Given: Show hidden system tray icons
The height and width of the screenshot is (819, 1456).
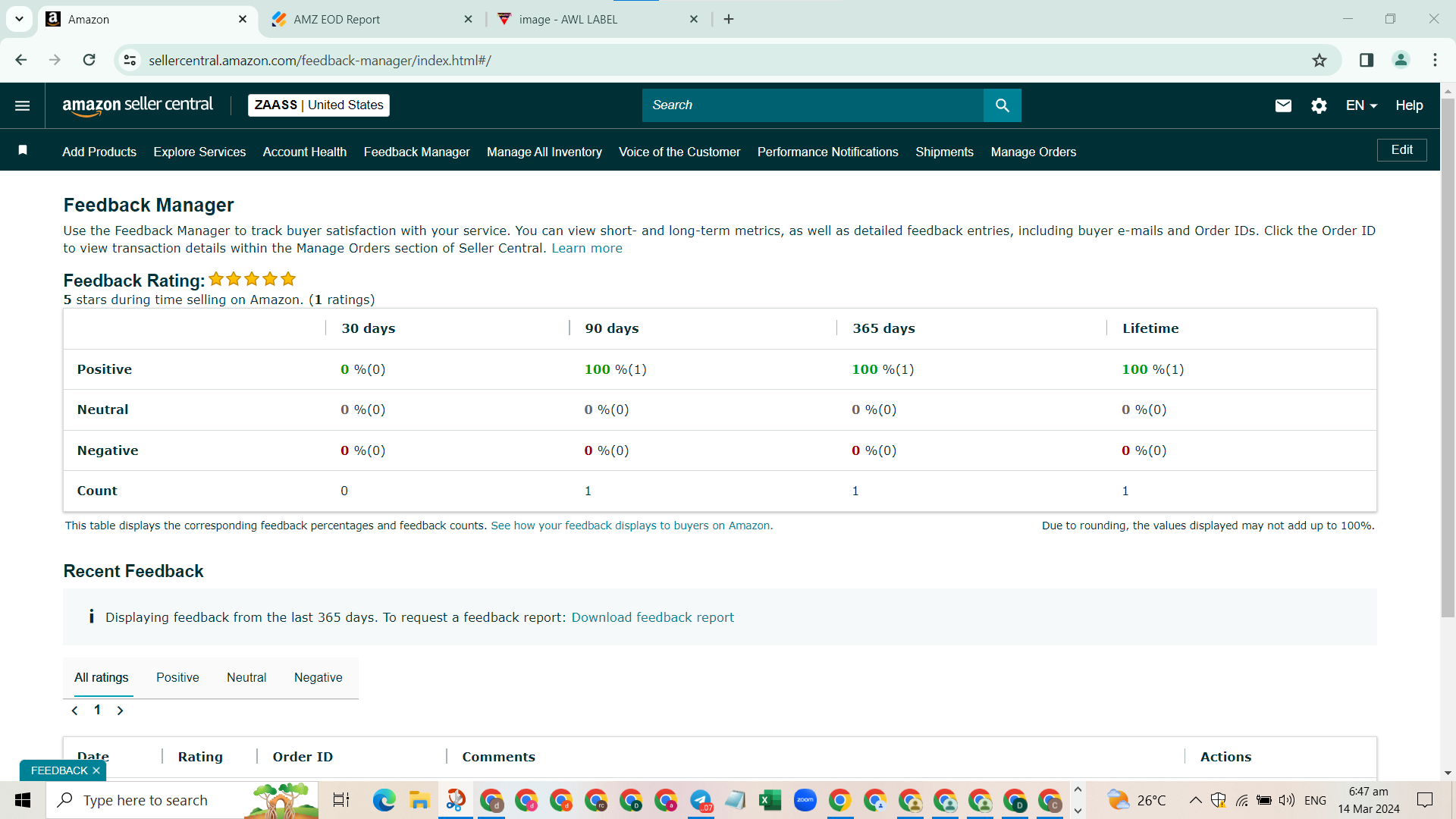Looking at the screenshot, I should pyautogui.click(x=1195, y=800).
